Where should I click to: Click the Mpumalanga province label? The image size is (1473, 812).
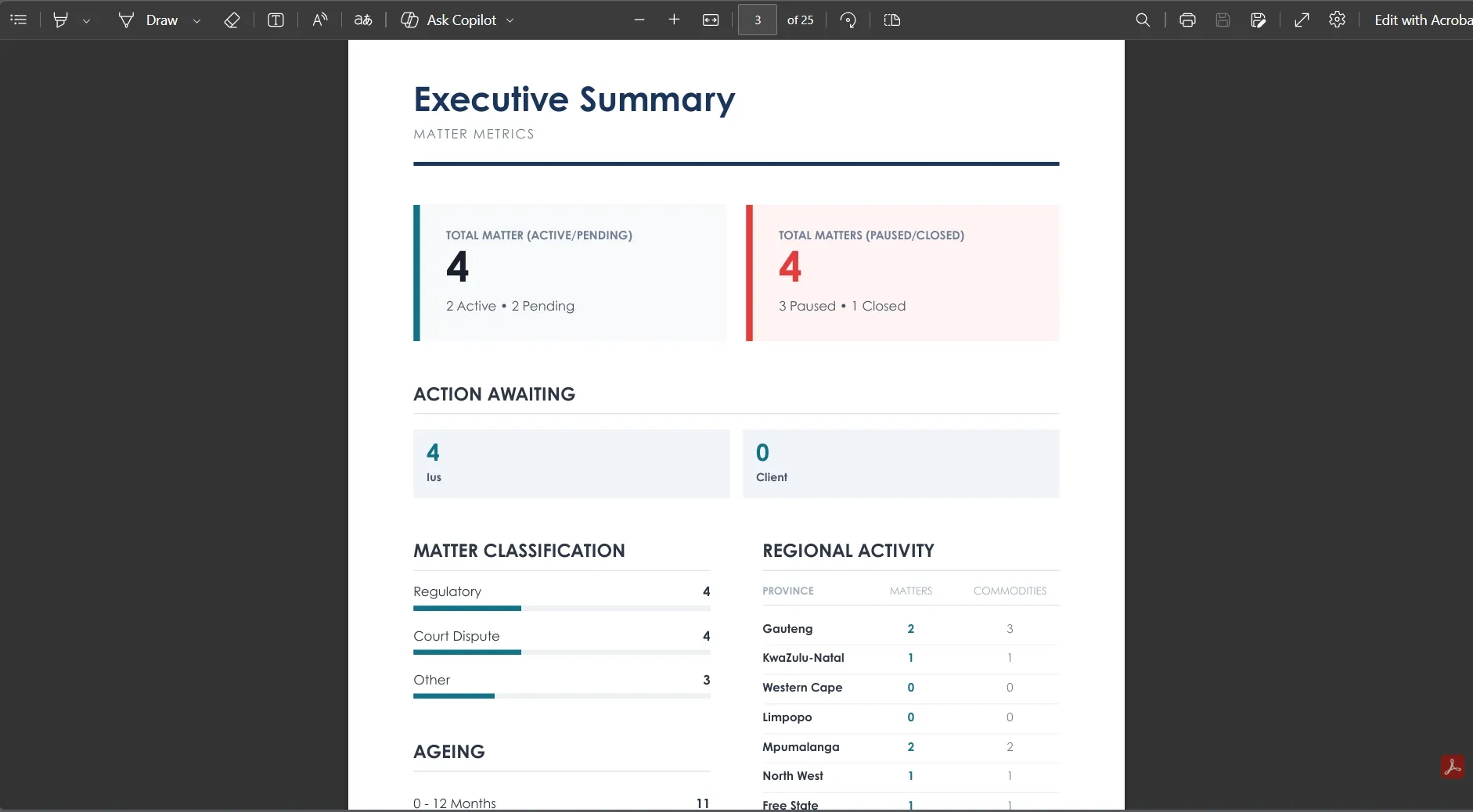(x=801, y=747)
